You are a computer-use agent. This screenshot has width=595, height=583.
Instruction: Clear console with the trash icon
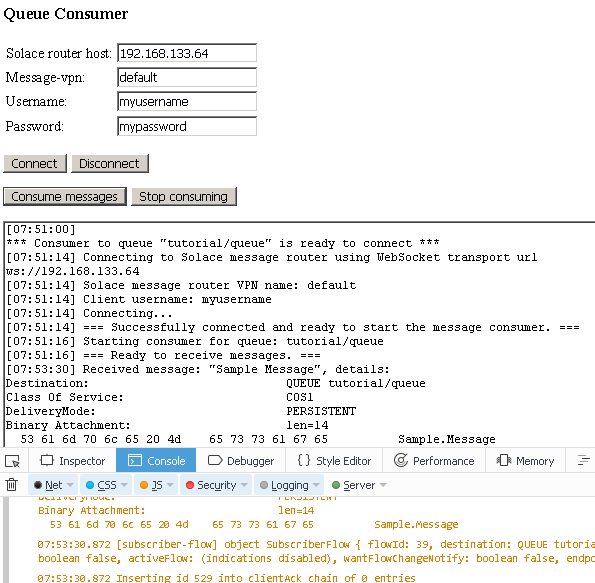click(12, 485)
